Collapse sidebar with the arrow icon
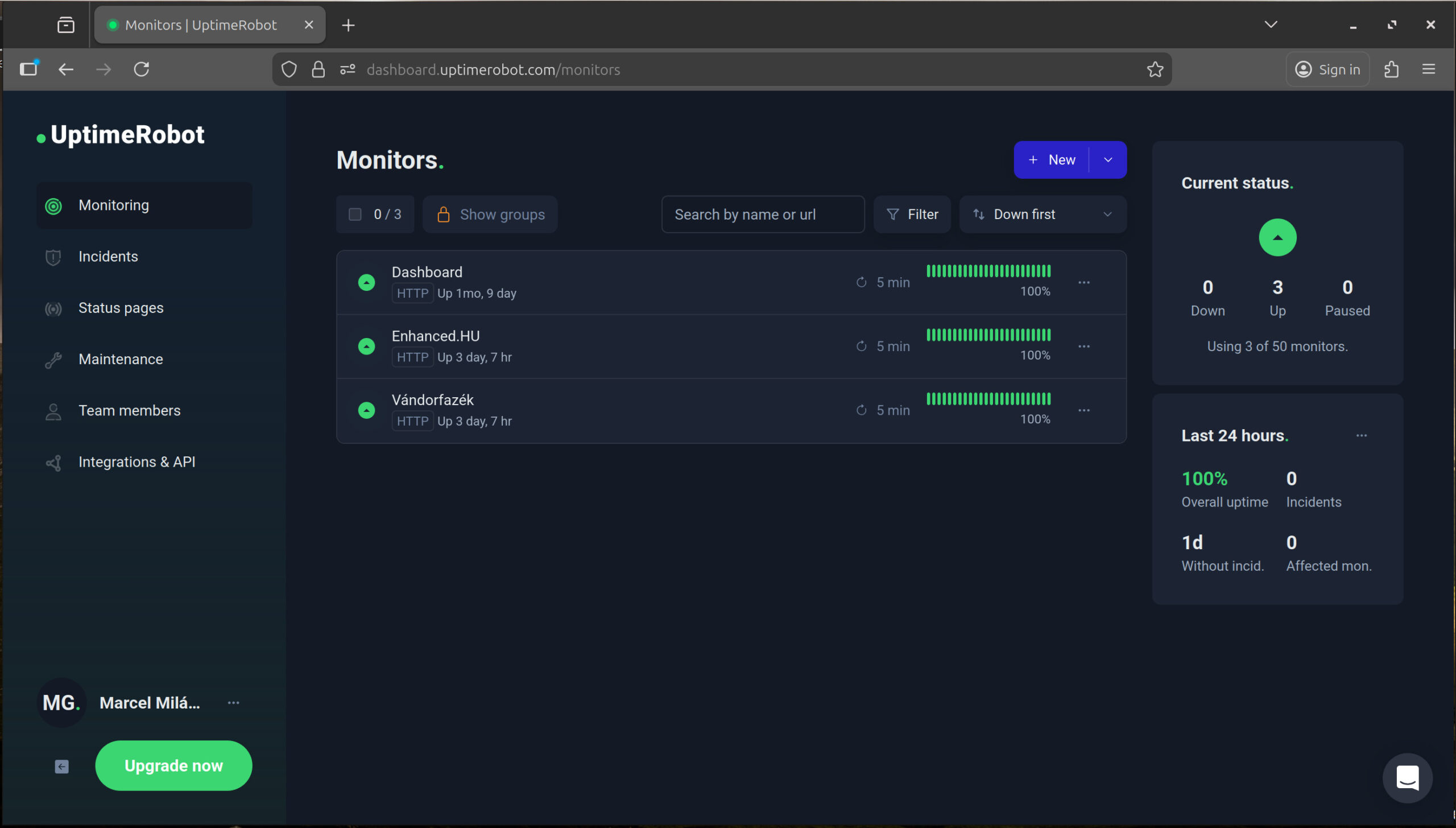This screenshot has height=828, width=1456. (x=62, y=767)
